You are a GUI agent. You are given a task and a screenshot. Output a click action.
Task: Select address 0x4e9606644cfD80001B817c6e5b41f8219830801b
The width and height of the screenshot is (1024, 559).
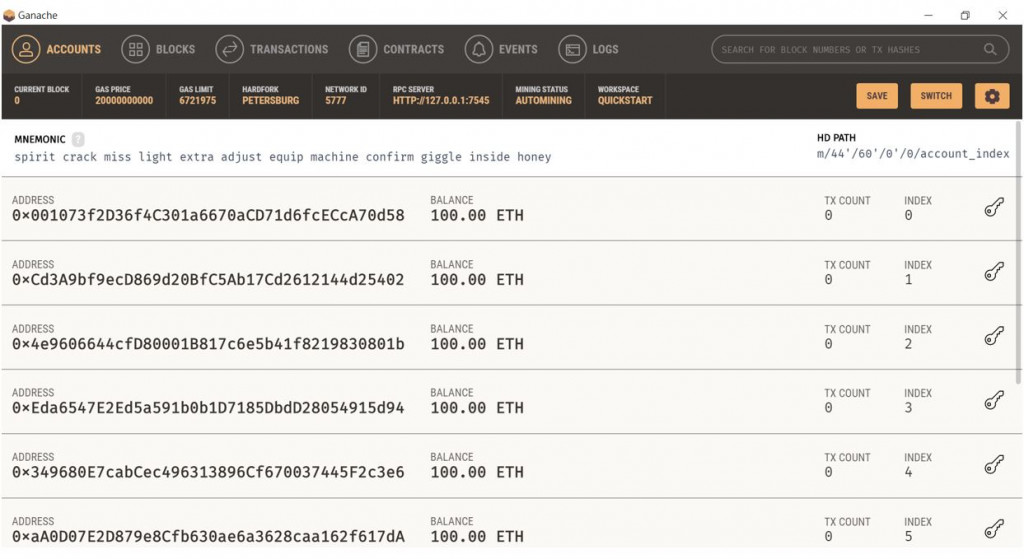pyautogui.click(x=208, y=344)
